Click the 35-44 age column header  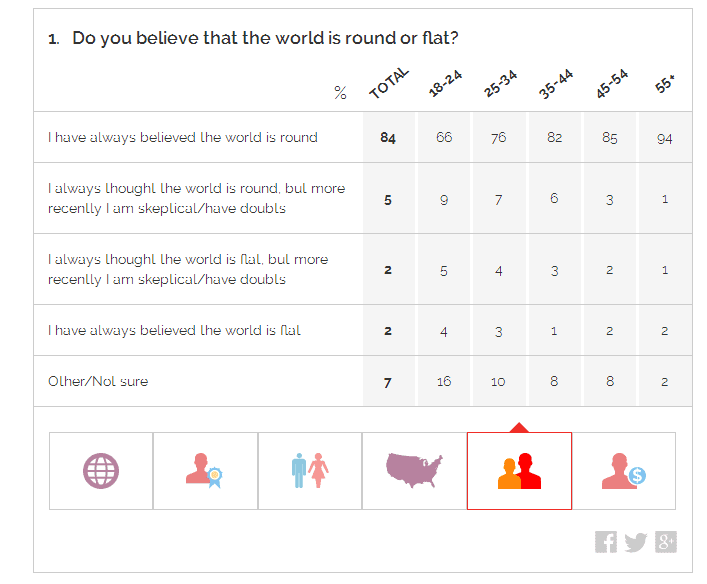point(556,84)
